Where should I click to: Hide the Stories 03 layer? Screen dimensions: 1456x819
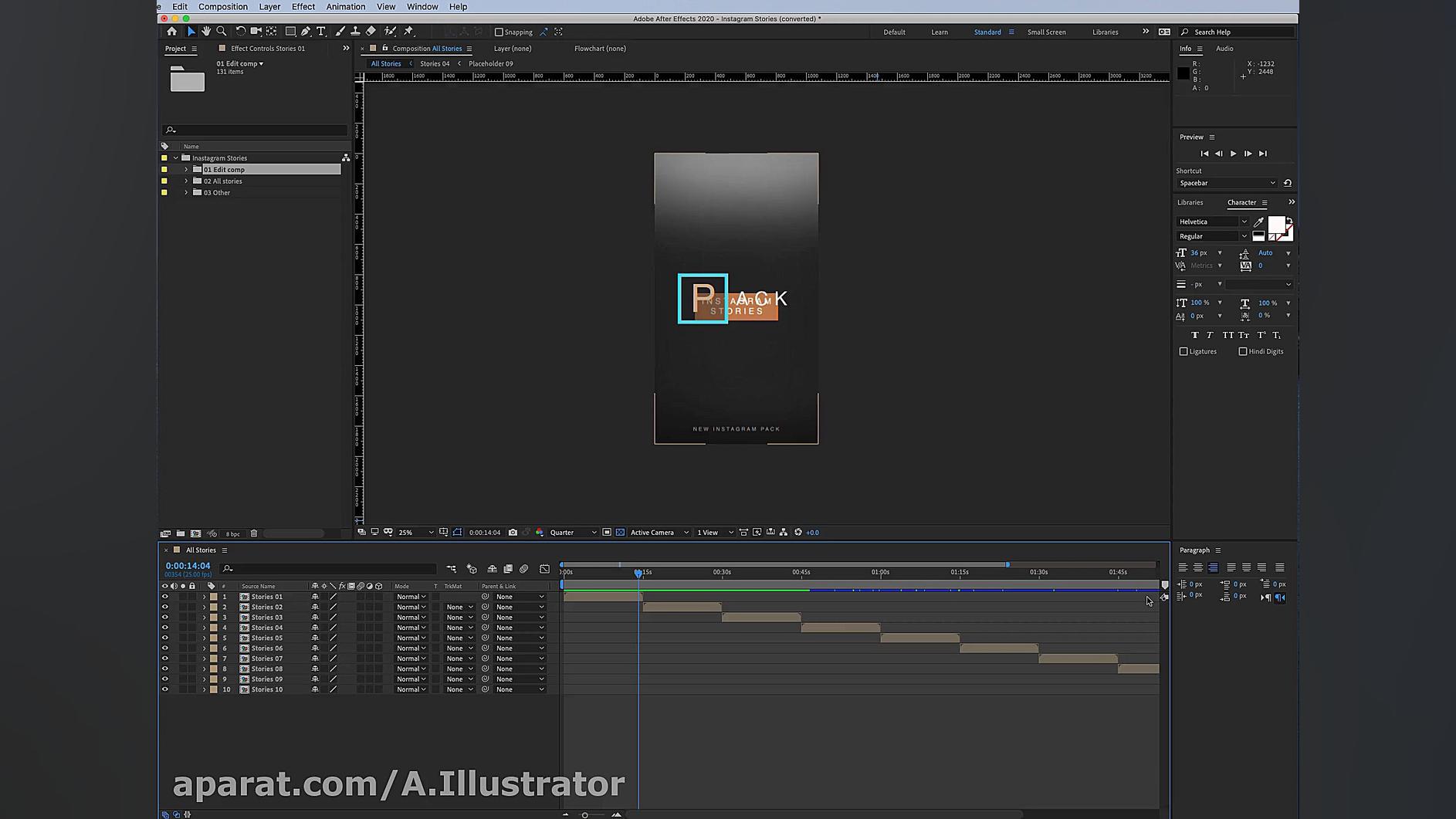click(x=164, y=618)
